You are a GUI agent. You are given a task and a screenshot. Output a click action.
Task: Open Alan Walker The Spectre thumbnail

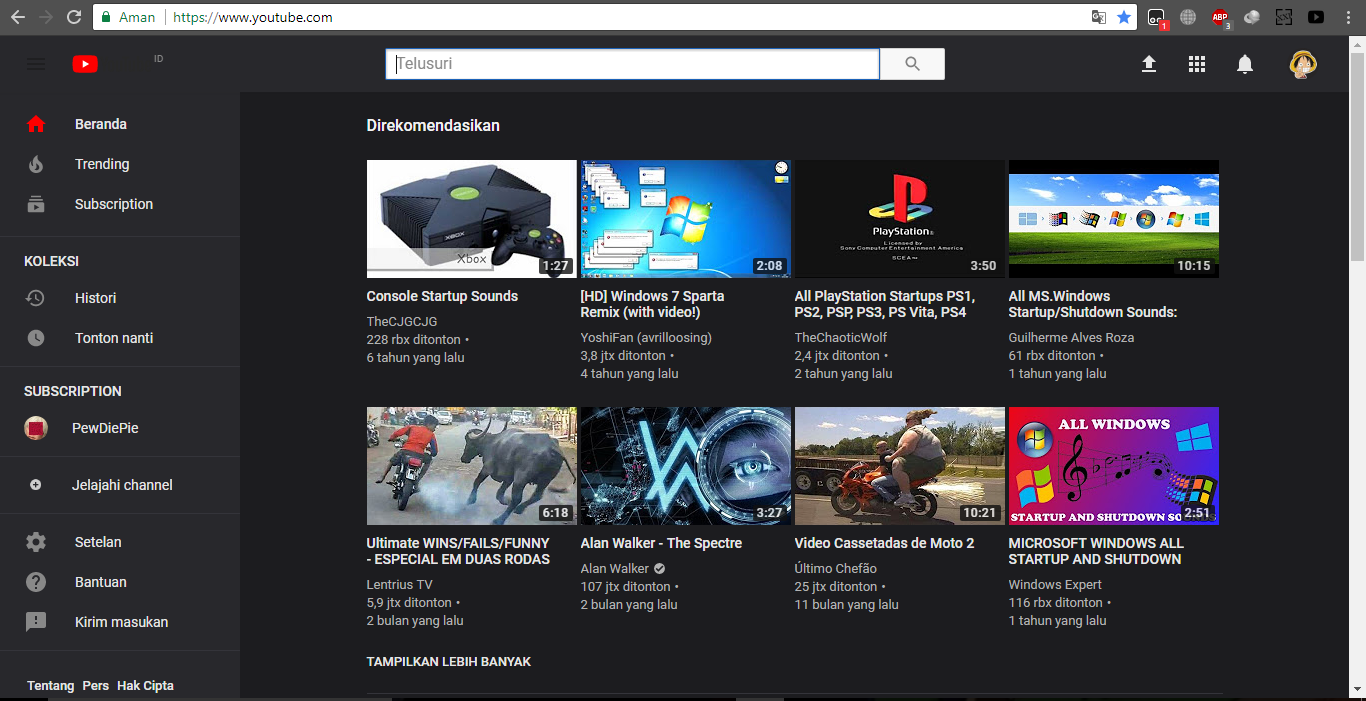[685, 466]
